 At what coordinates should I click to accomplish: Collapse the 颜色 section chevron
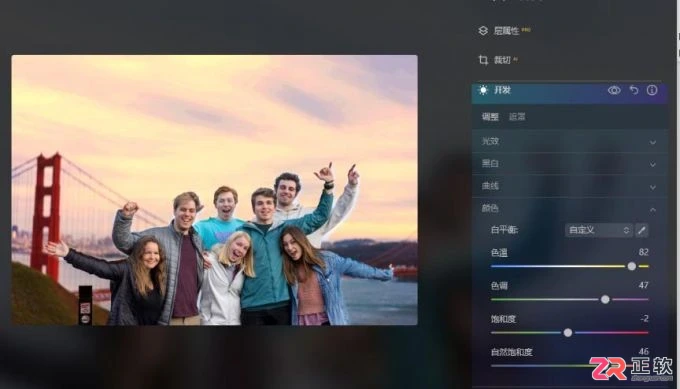(x=653, y=209)
